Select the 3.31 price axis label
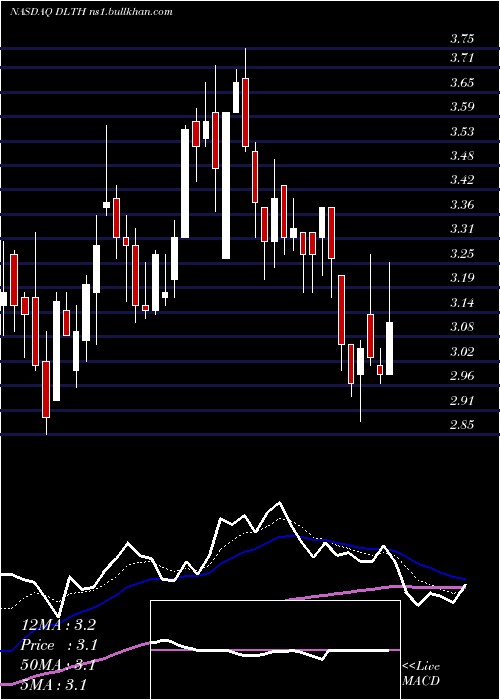Screen dimensions: 500x700 click(x=462, y=229)
